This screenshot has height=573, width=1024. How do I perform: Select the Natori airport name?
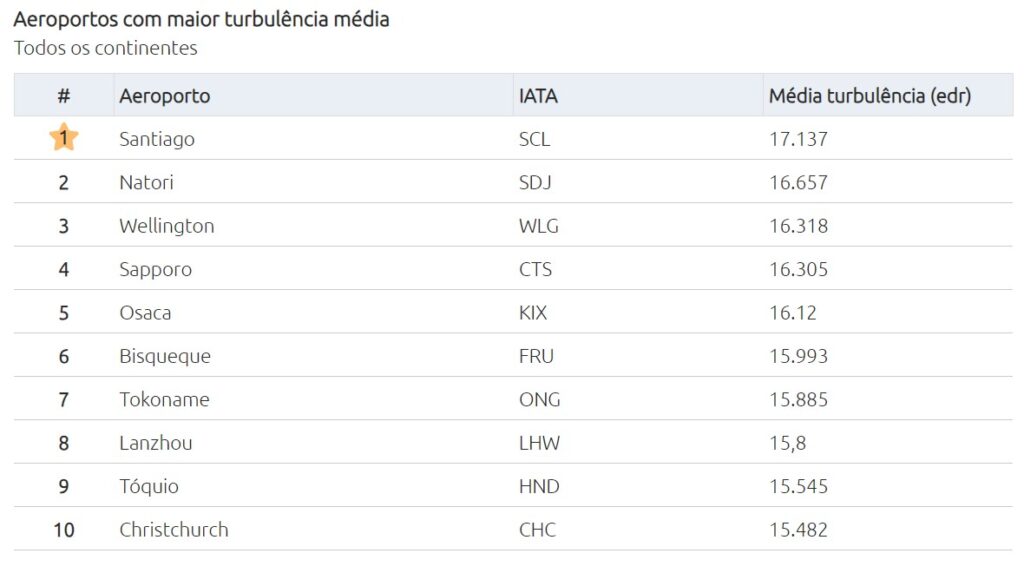pos(146,183)
